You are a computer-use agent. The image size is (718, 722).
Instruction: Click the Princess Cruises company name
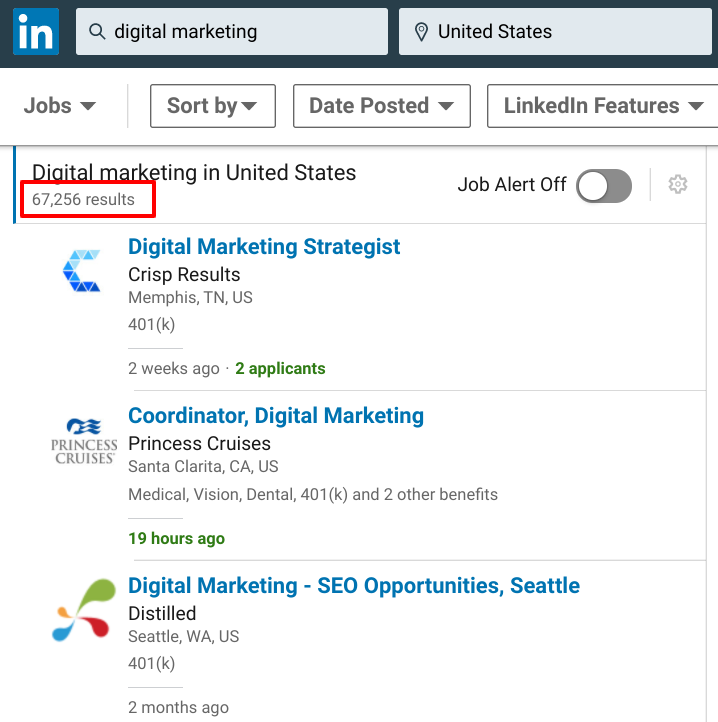click(200, 443)
